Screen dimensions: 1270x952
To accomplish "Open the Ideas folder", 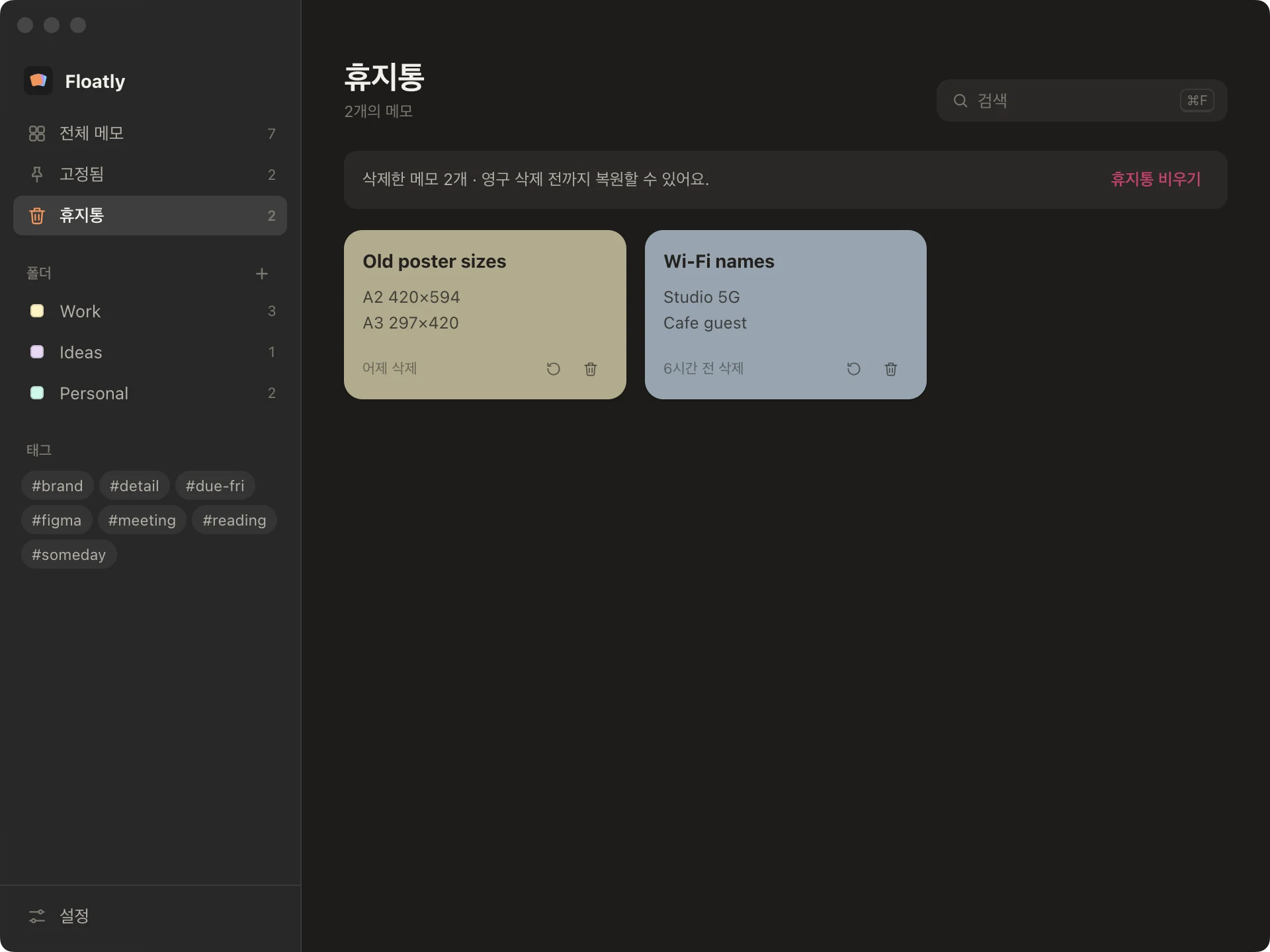I will coord(150,352).
